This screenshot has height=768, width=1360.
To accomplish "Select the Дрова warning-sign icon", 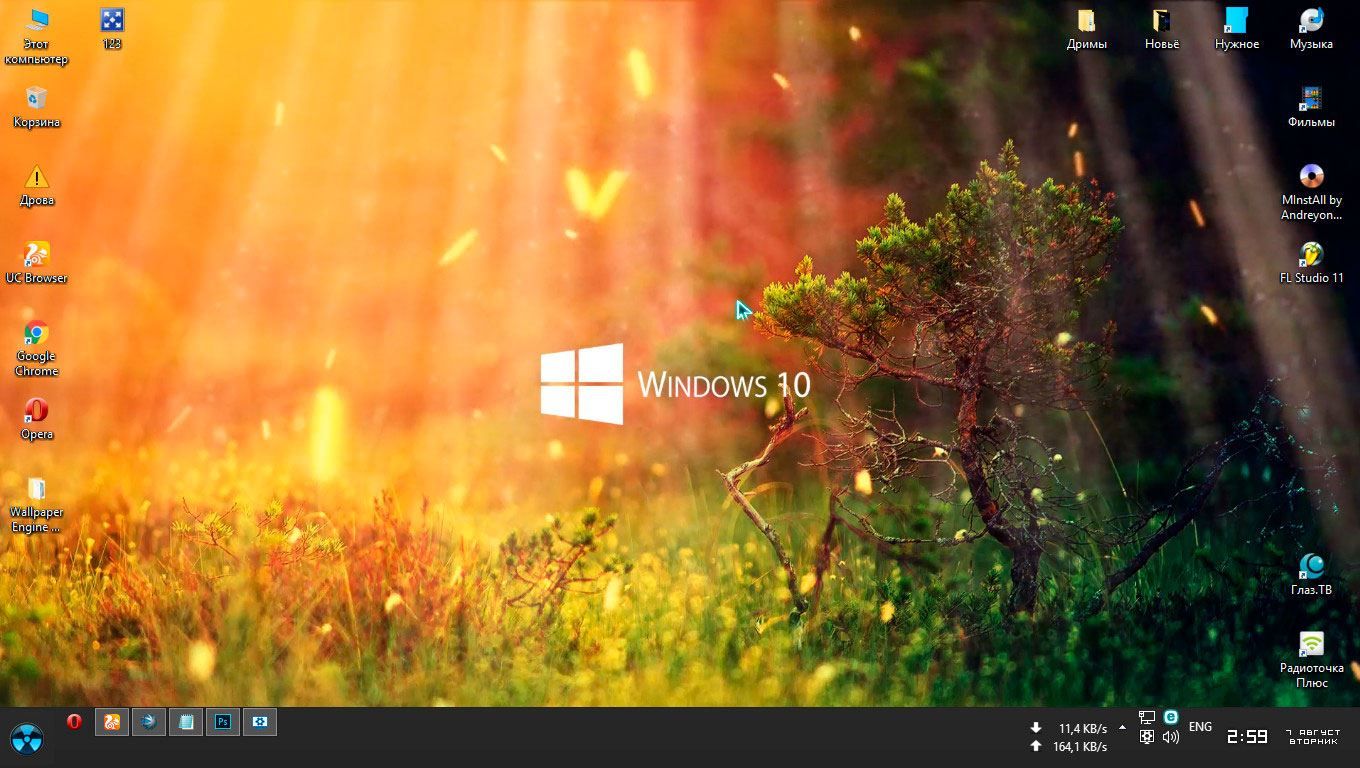I will tap(36, 185).
